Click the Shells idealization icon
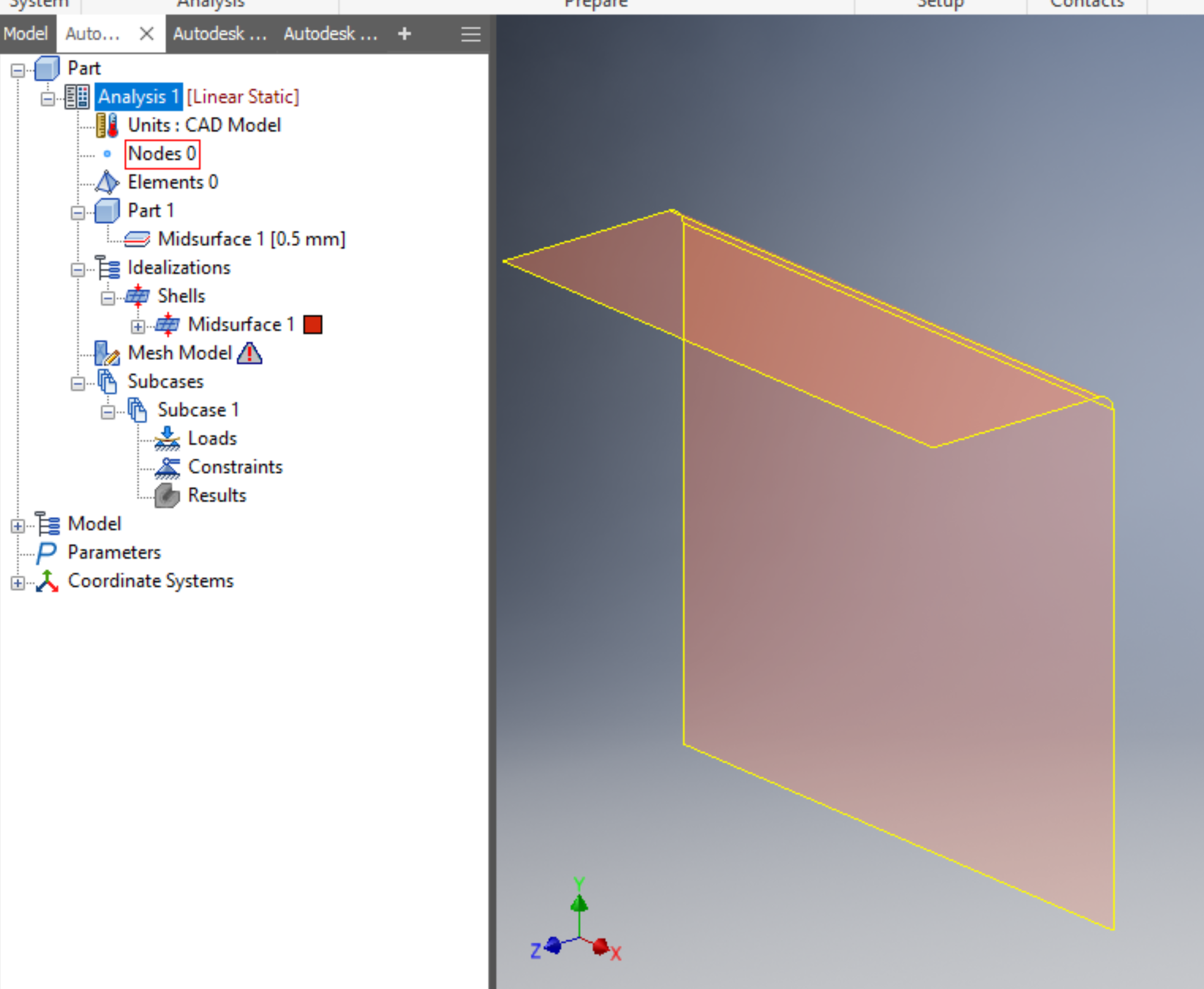The image size is (1204, 989). (139, 295)
